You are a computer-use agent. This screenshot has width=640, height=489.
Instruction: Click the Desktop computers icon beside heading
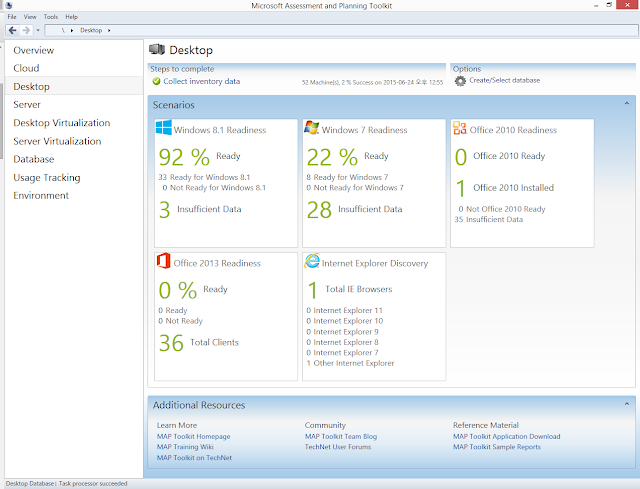tap(157, 50)
